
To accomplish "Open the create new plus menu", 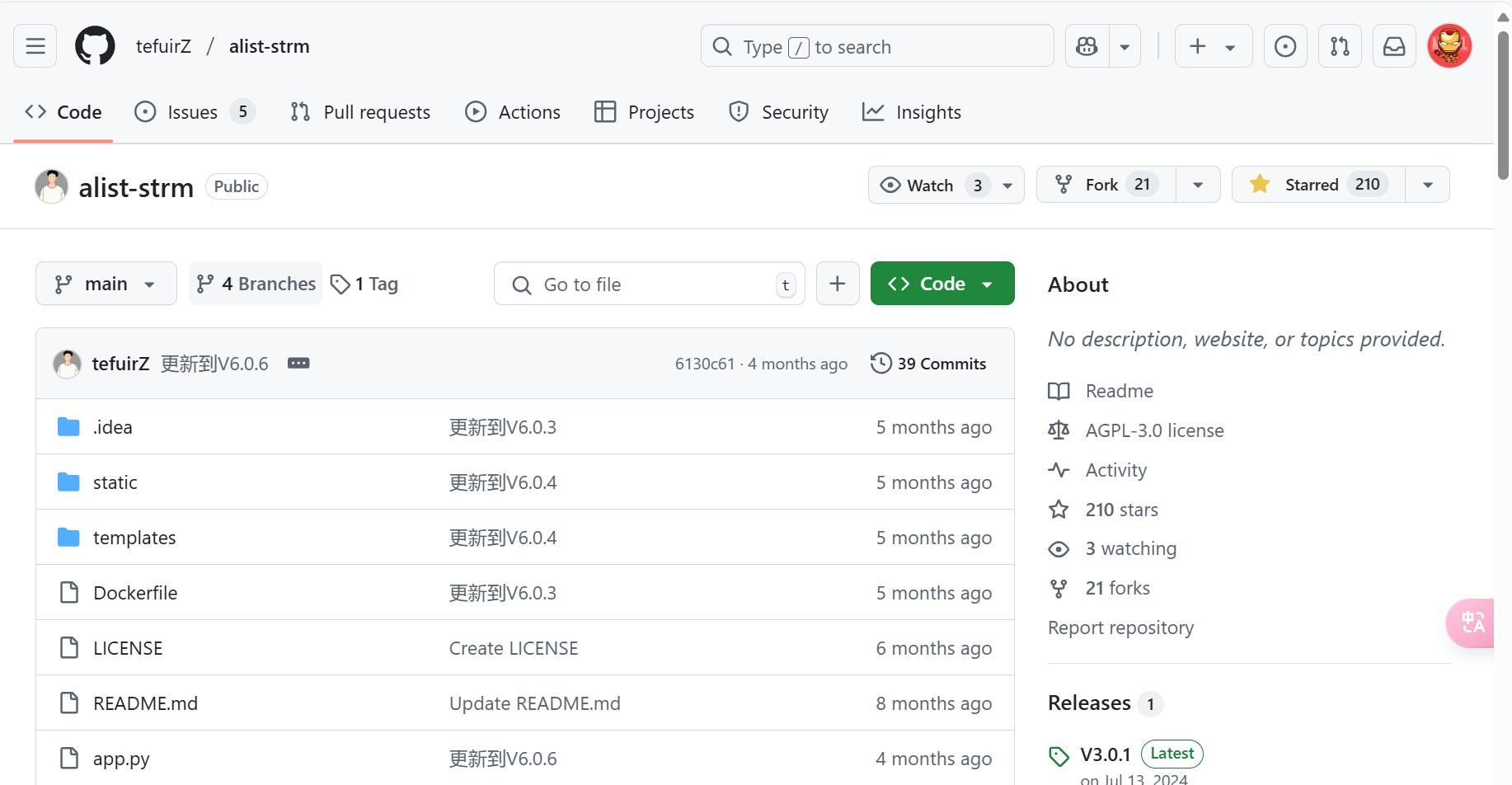I will pos(1213,46).
